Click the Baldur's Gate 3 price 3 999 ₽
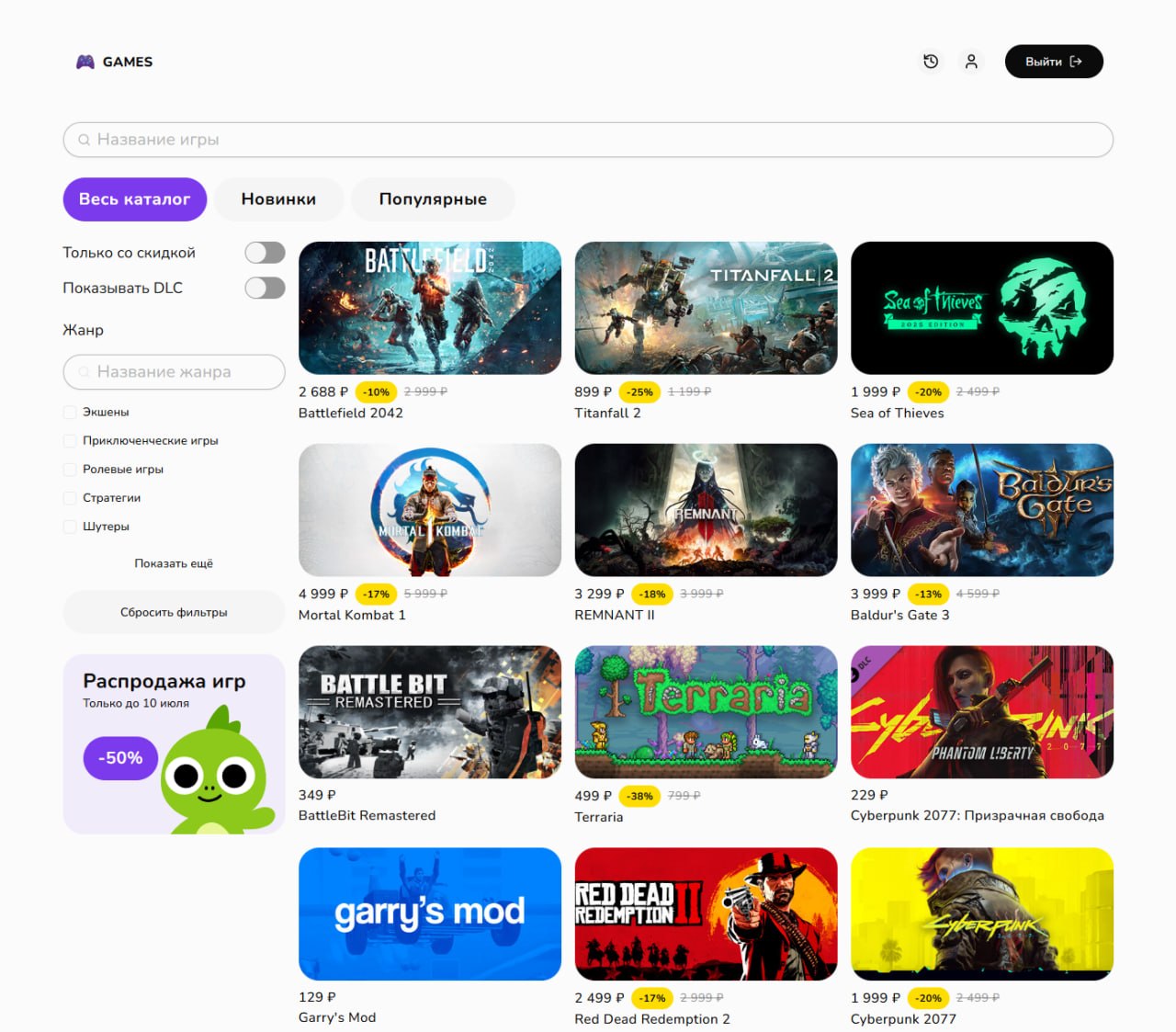Screen dimensions: 1176x1032 click(x=876, y=595)
